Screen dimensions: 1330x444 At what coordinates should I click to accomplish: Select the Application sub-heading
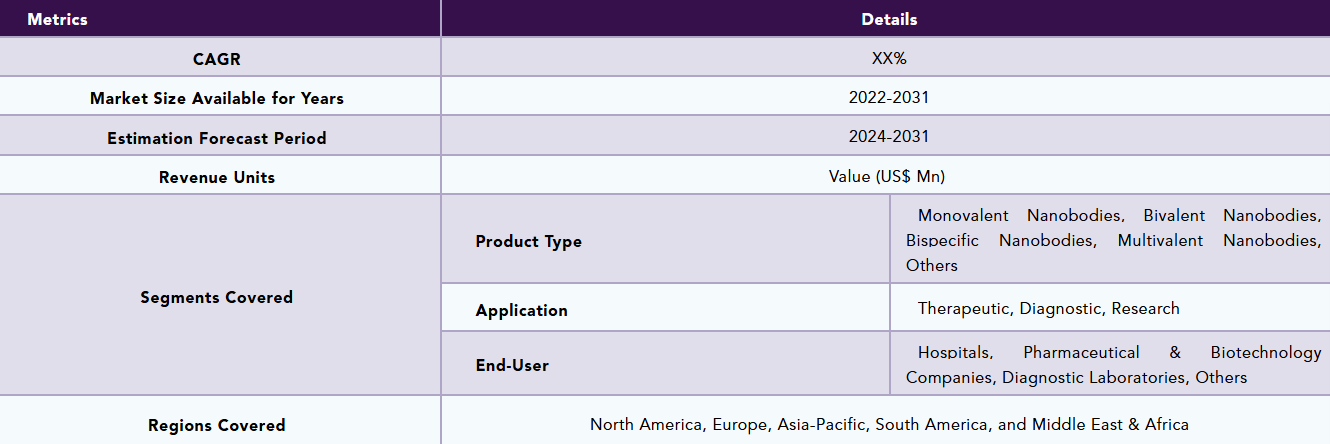coord(521,310)
